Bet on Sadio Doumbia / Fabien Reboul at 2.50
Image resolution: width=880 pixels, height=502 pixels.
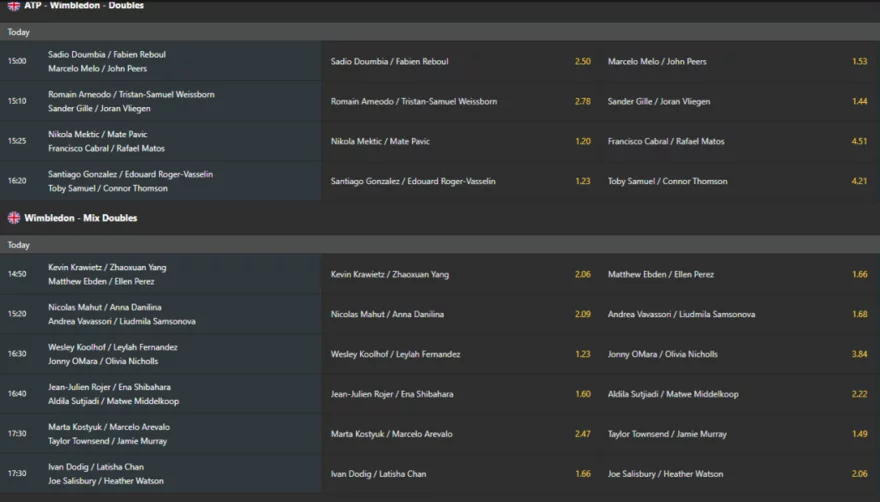(x=460, y=62)
